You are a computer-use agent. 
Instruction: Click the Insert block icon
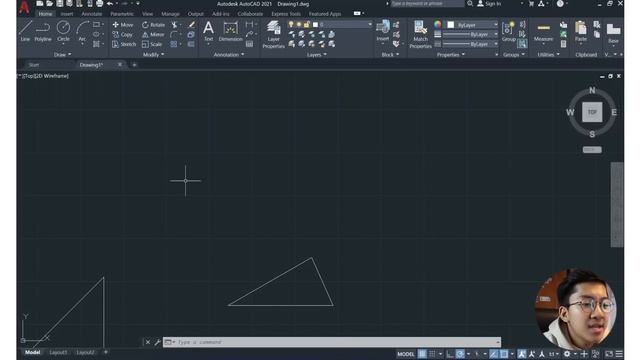382,31
